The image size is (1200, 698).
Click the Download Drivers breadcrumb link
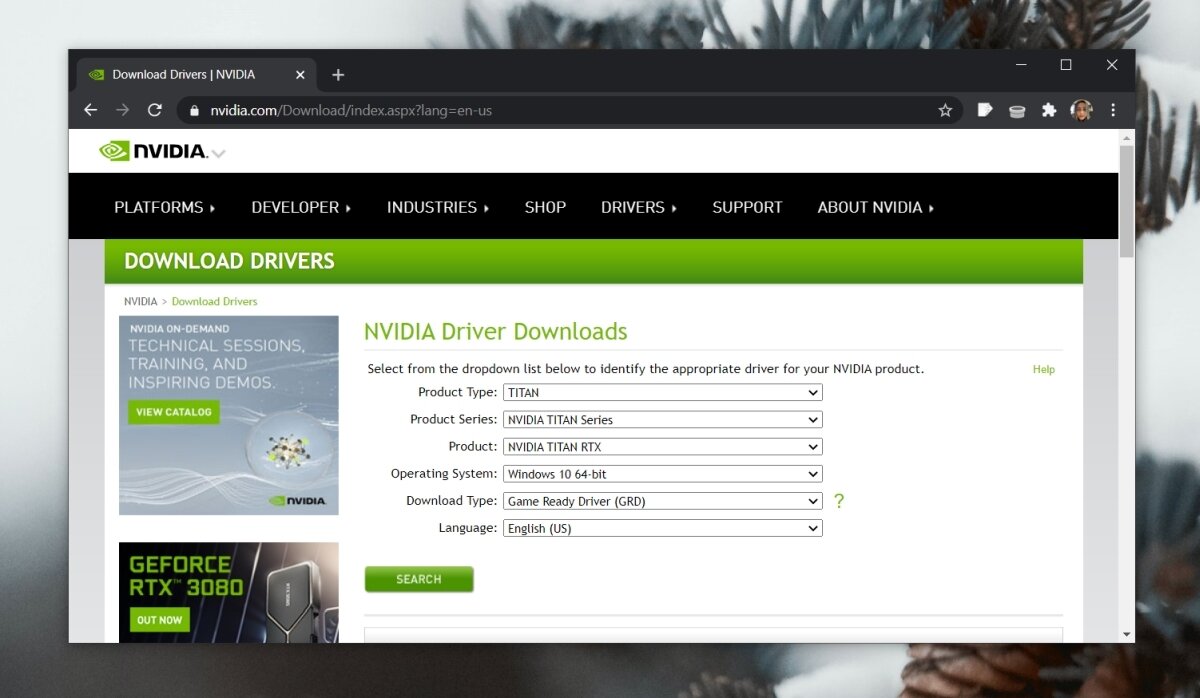214,301
